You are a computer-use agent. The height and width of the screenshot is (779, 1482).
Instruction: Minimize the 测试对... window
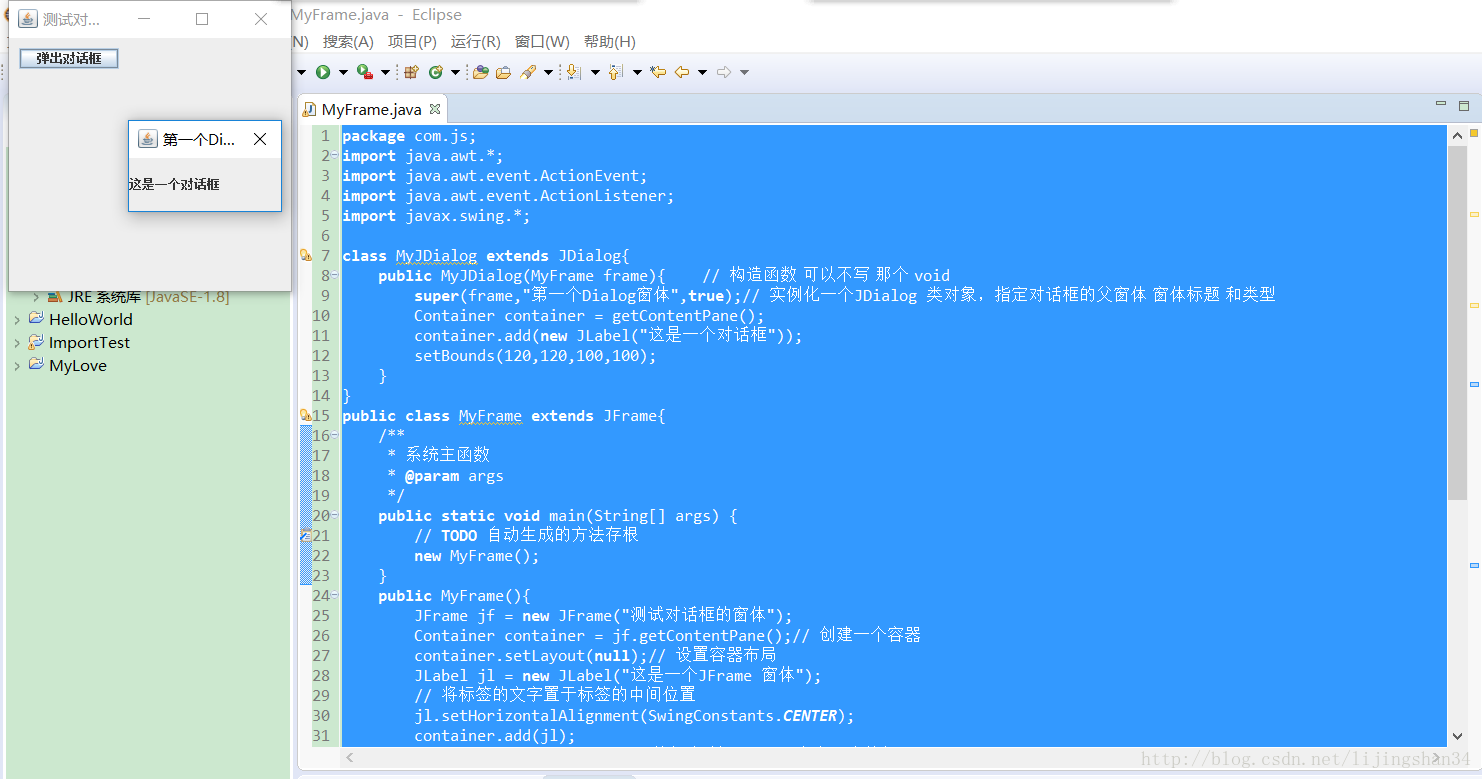click(144, 19)
